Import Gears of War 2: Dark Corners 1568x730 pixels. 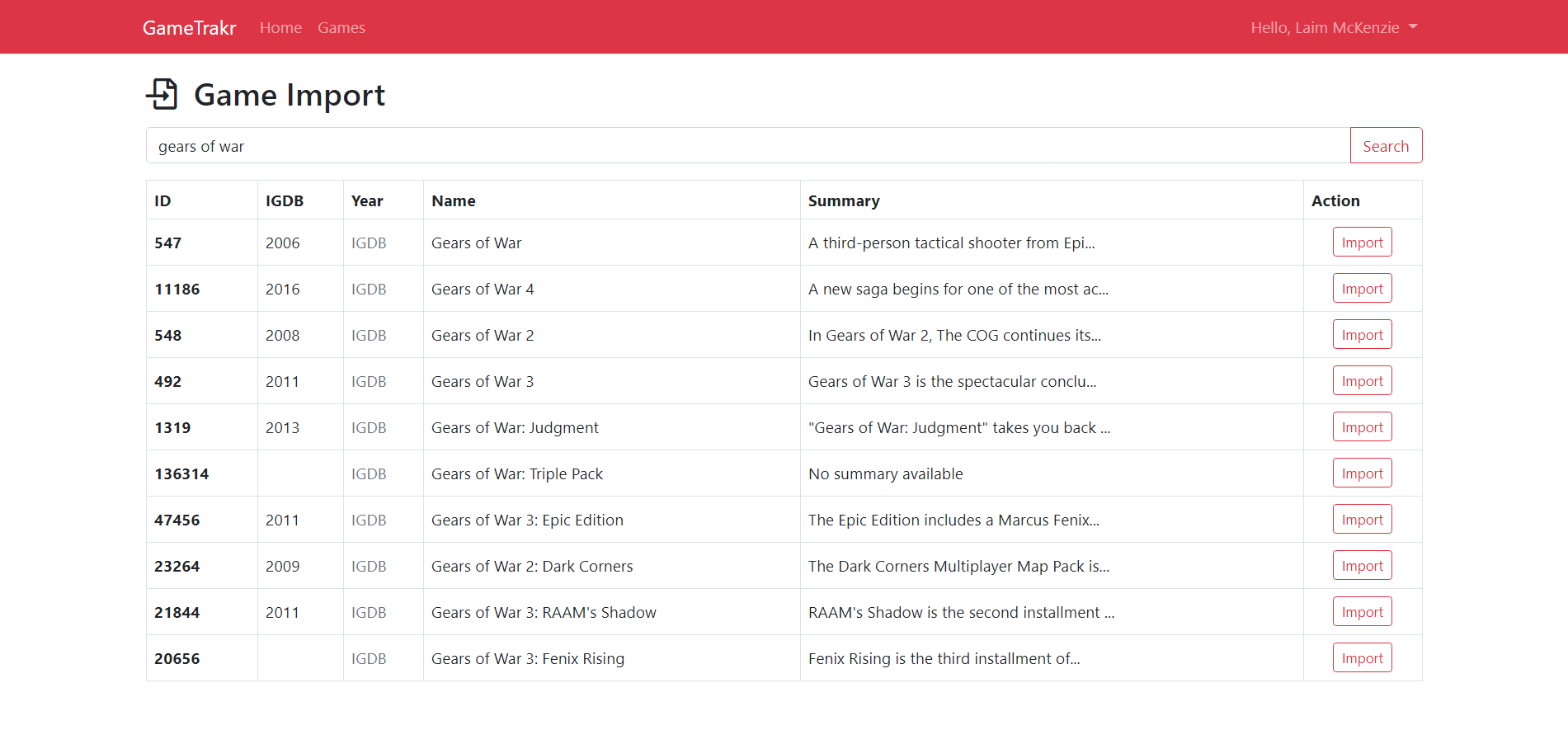tap(1361, 566)
